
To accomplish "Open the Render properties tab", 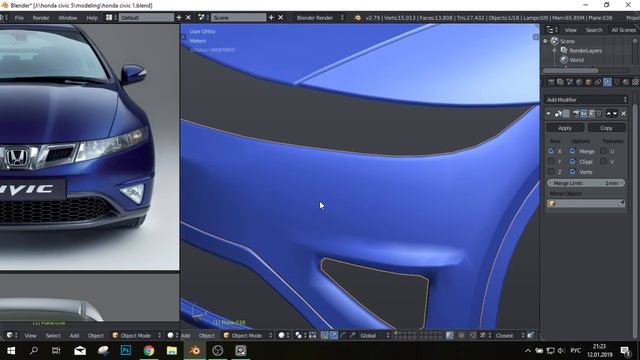I will tap(551, 82).
